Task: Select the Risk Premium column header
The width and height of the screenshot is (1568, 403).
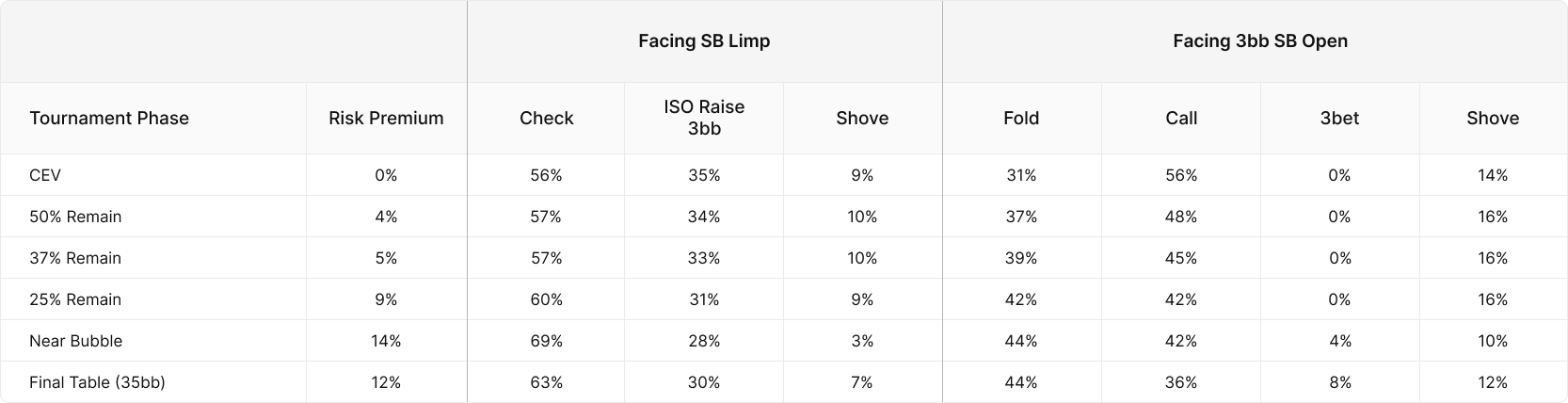Action: coord(386,118)
